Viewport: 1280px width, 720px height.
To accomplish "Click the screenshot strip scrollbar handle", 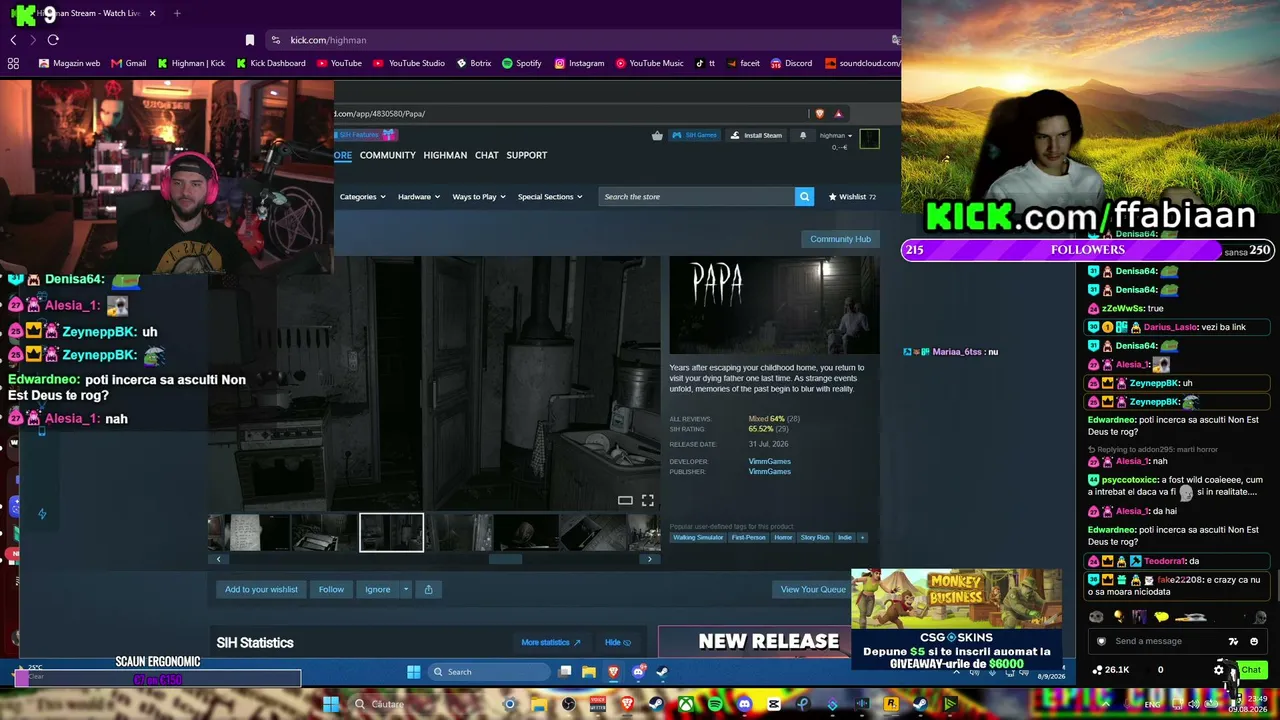I will (x=505, y=559).
